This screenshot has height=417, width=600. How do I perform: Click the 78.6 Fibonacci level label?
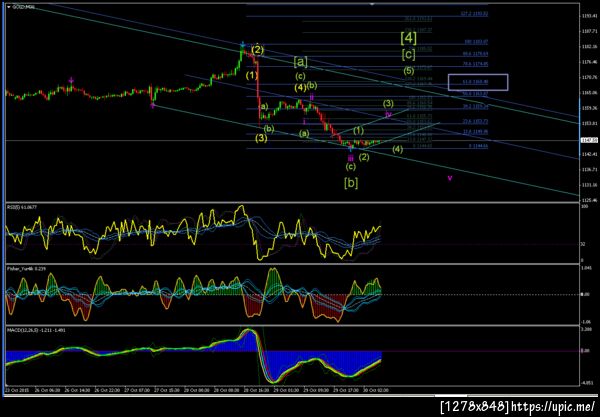tap(475, 64)
